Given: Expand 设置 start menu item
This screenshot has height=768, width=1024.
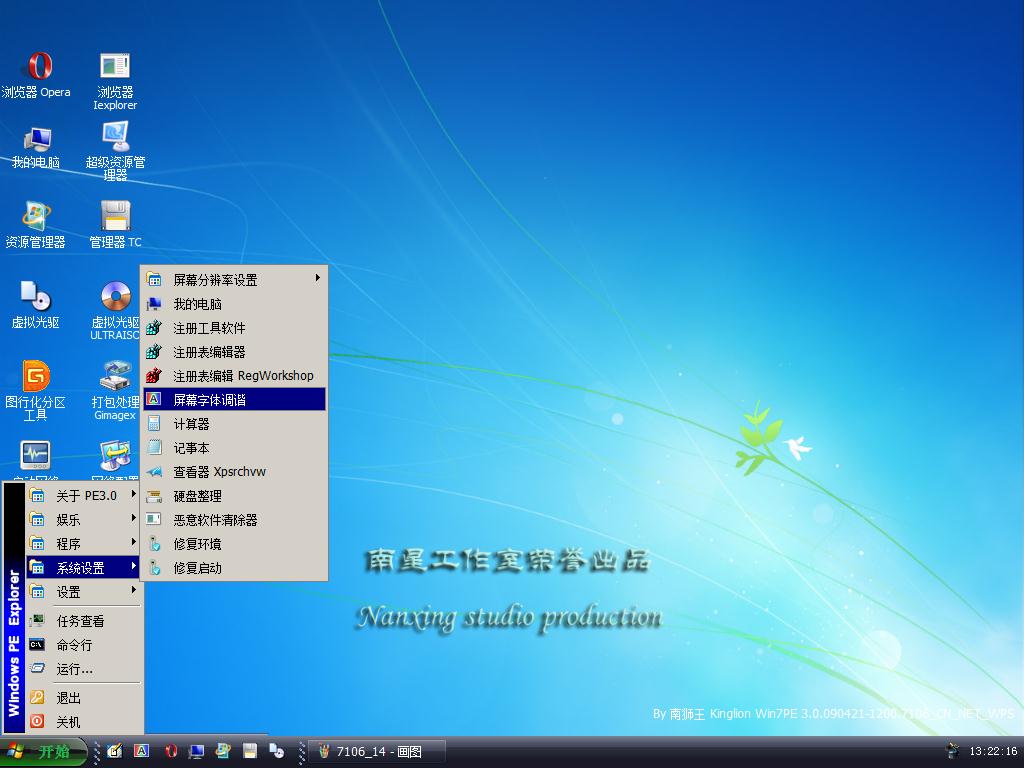Looking at the screenshot, I should tap(83, 592).
